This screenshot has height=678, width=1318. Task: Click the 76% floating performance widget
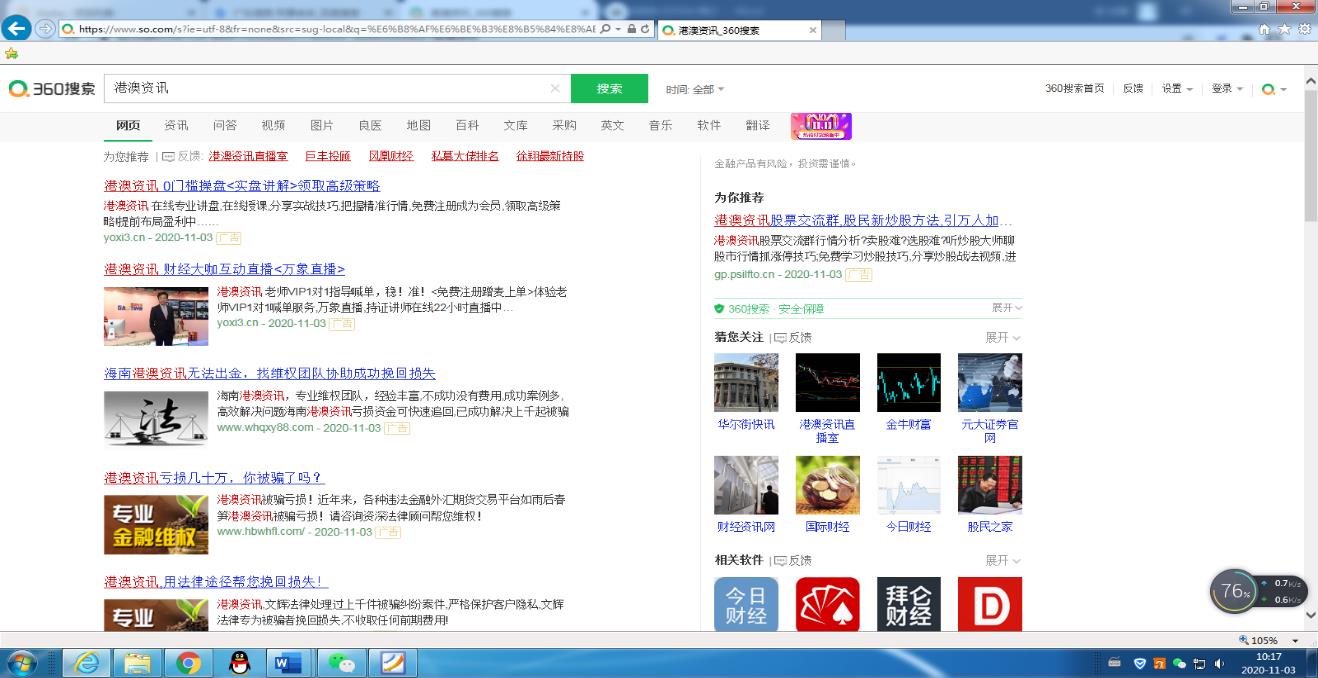(x=1258, y=591)
